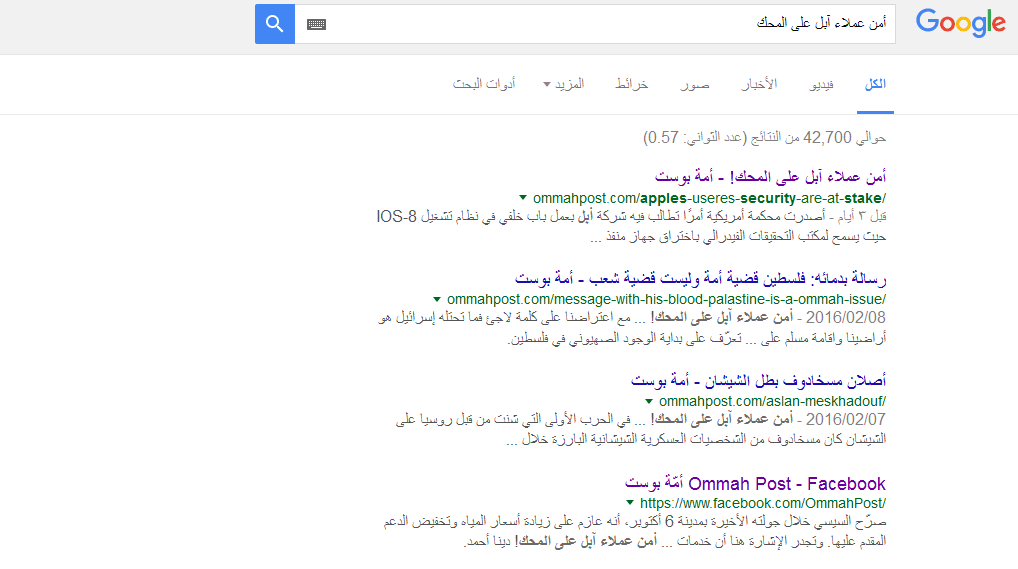Expand the المزيد (More) dropdown
Viewport: 1018px width, 569px height.
[564, 84]
